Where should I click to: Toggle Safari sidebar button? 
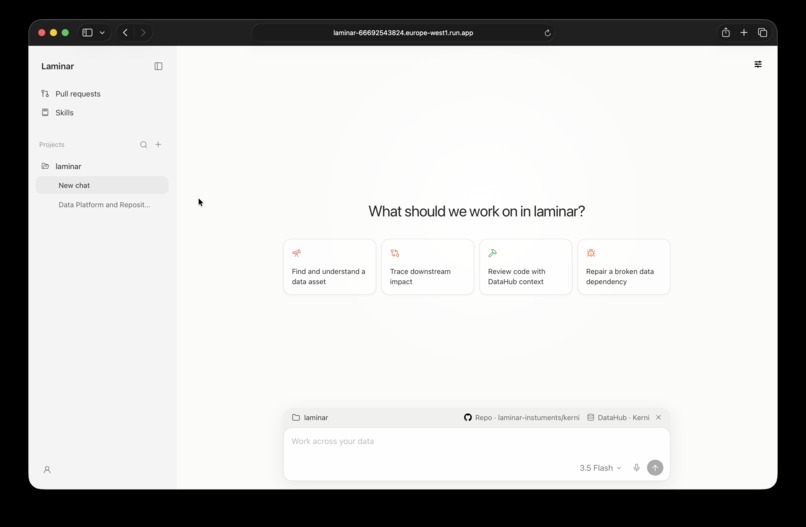pyautogui.click(x=87, y=32)
